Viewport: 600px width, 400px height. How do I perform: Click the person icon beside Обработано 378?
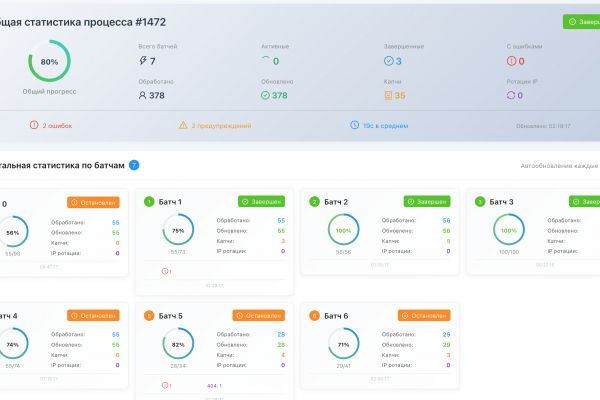[142, 95]
